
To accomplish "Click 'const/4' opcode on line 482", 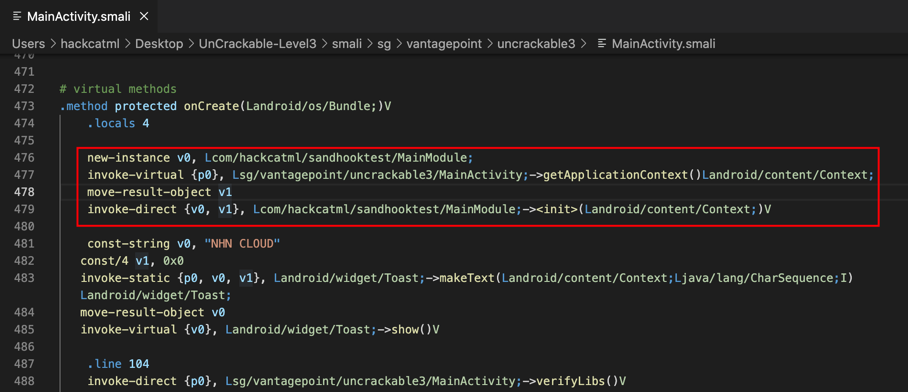I will [105, 261].
